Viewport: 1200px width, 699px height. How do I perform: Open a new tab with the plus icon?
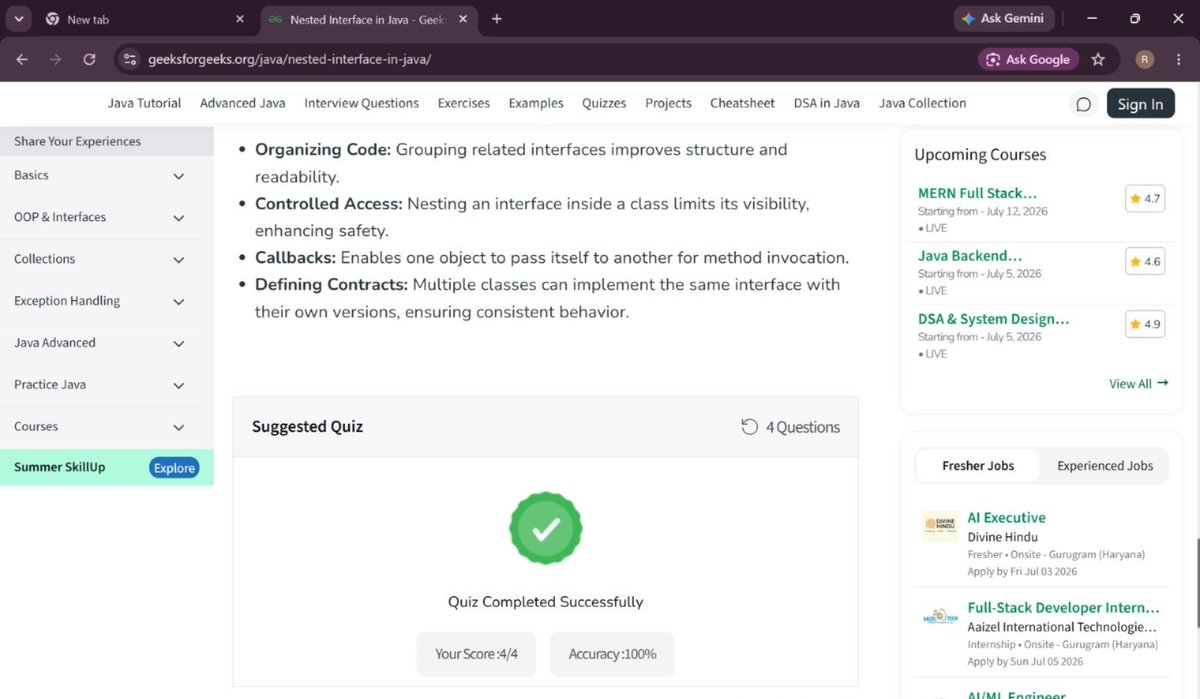pyautogui.click(x=497, y=19)
